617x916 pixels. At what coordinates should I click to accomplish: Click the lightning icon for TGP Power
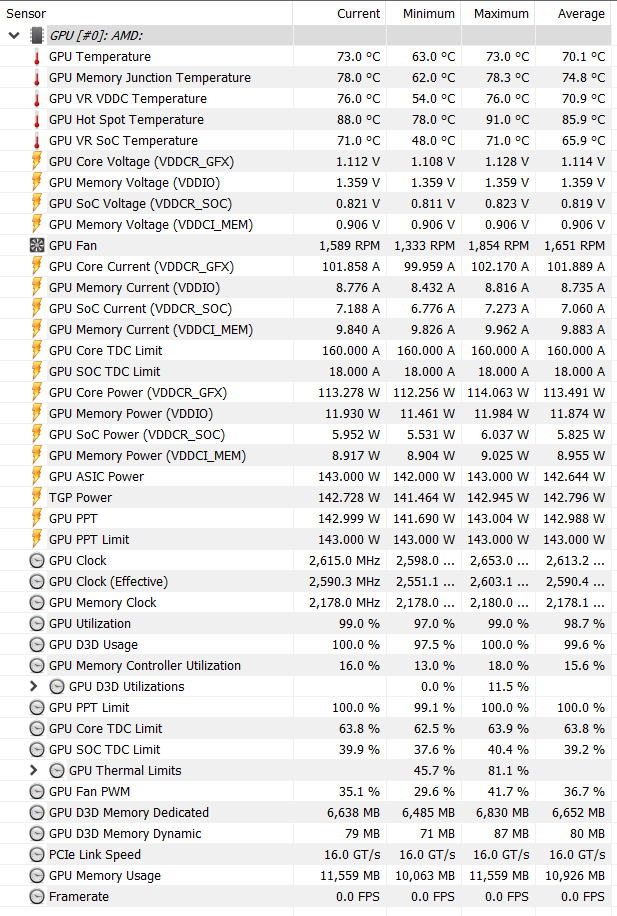click(37, 498)
